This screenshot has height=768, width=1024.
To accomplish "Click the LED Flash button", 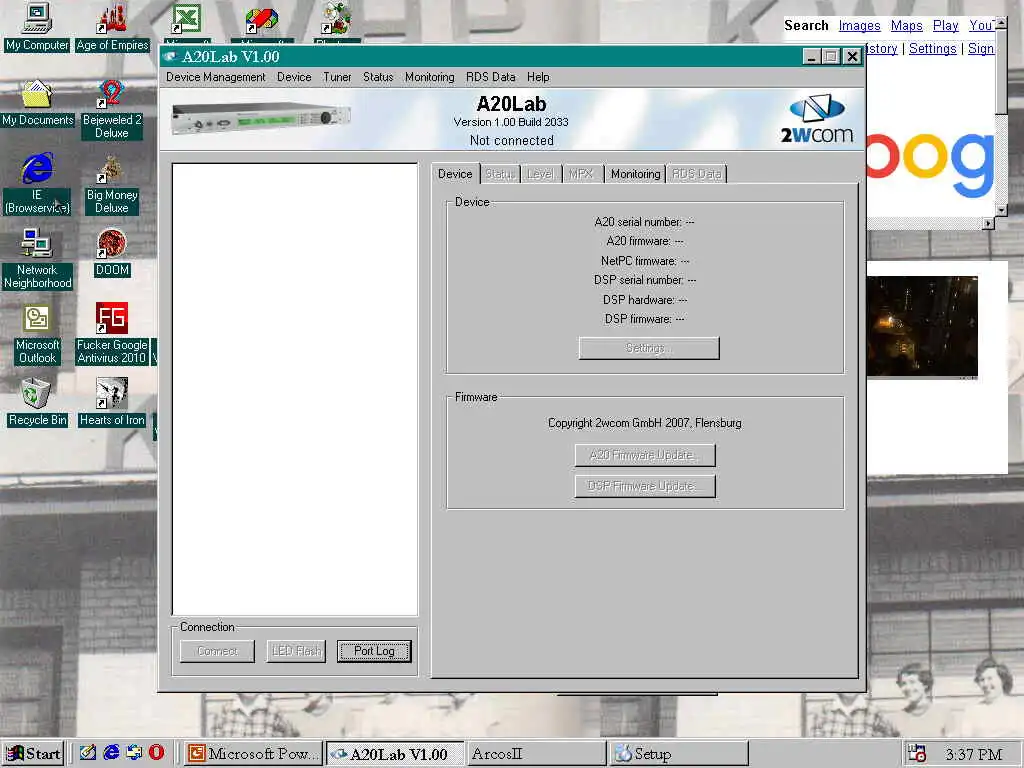I will tap(296, 651).
